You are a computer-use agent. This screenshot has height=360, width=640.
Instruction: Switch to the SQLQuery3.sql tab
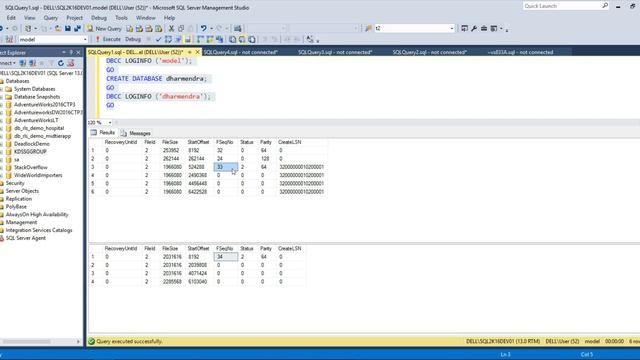click(x=335, y=52)
